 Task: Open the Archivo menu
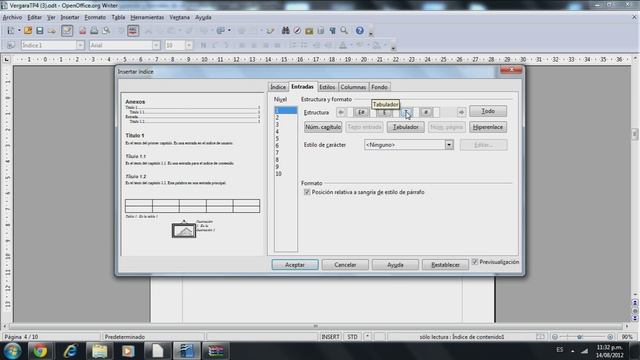click(12, 17)
